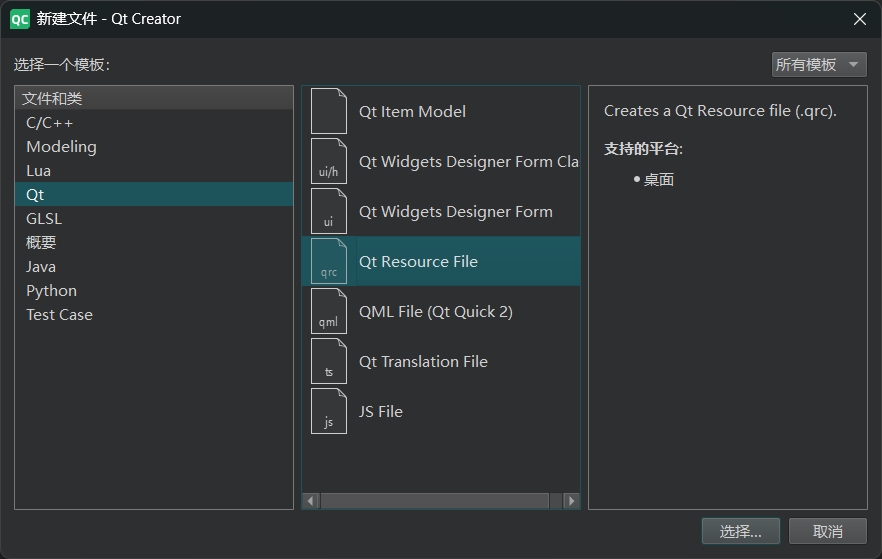Select the Qt category
Viewport: 882px width, 559px height.
pos(154,195)
